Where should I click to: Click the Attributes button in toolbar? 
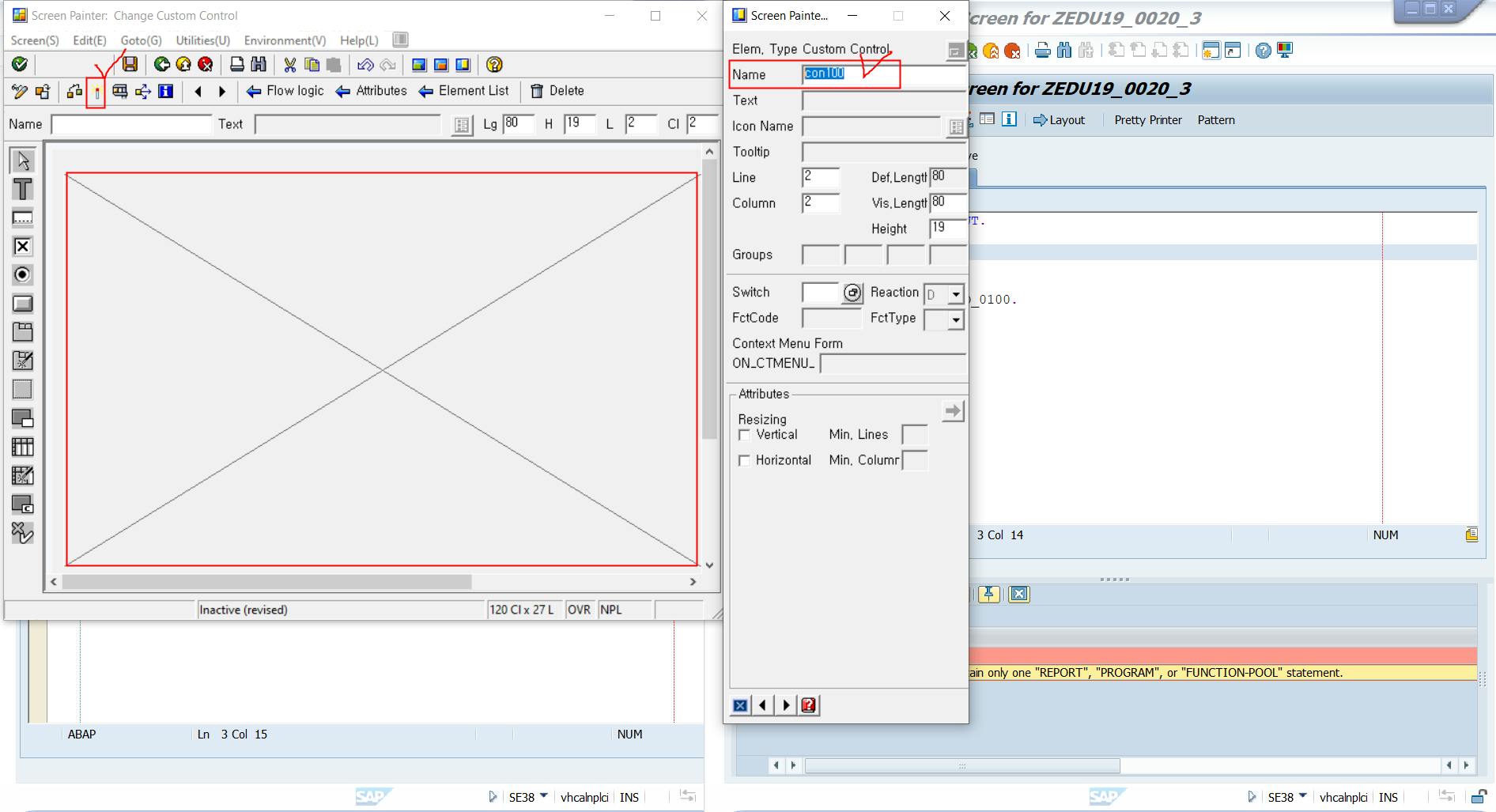point(372,91)
